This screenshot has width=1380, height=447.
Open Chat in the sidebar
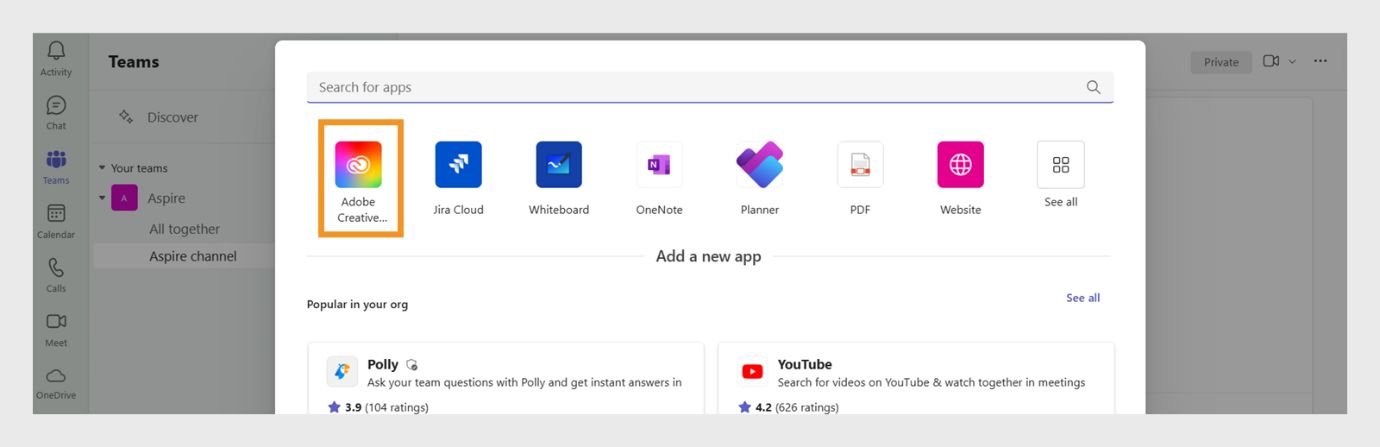tap(56, 113)
